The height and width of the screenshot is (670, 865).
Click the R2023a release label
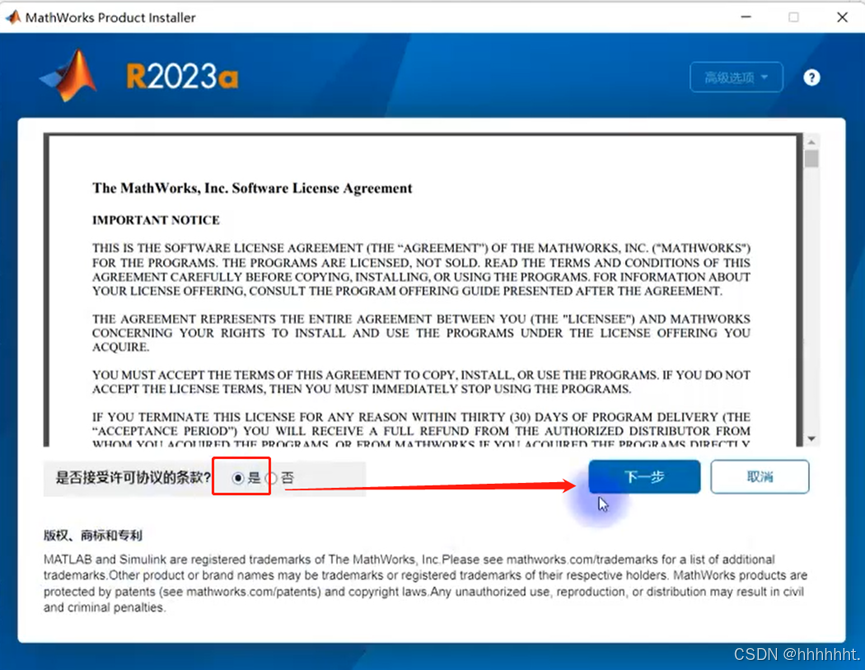(183, 76)
